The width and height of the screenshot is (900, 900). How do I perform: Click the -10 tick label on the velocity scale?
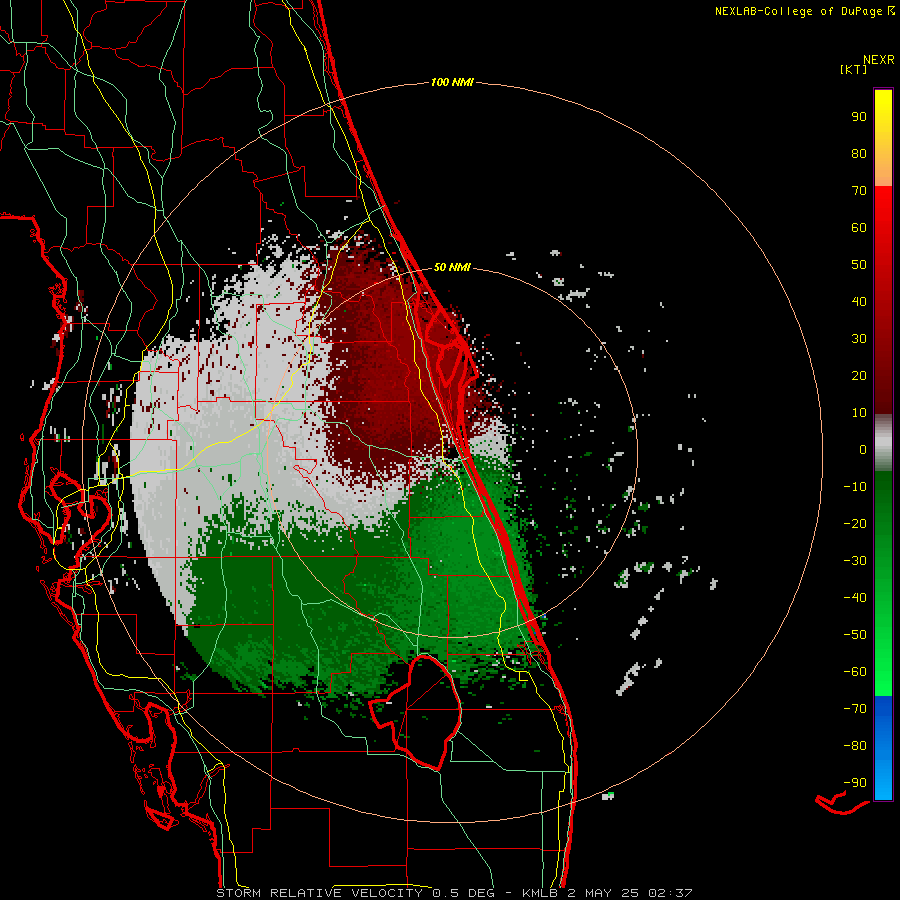[x=855, y=487]
